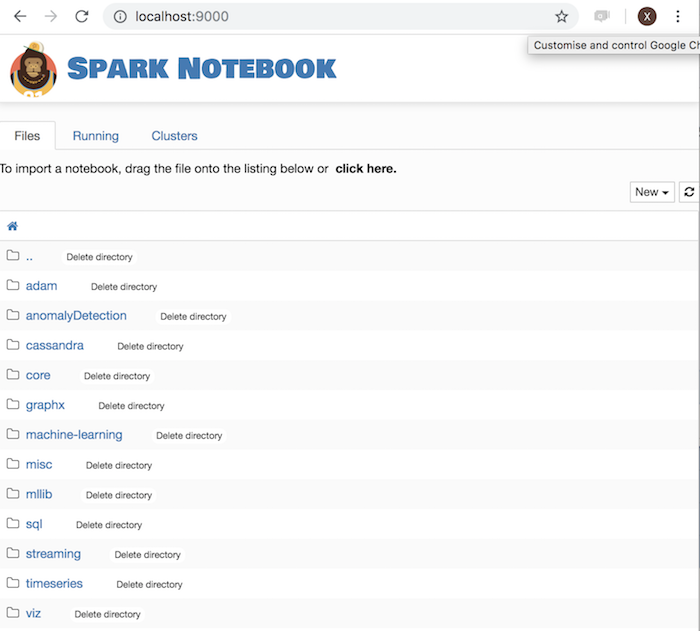This screenshot has height=631, width=700.
Task: Open the New dropdown menu
Action: pyautogui.click(x=652, y=192)
